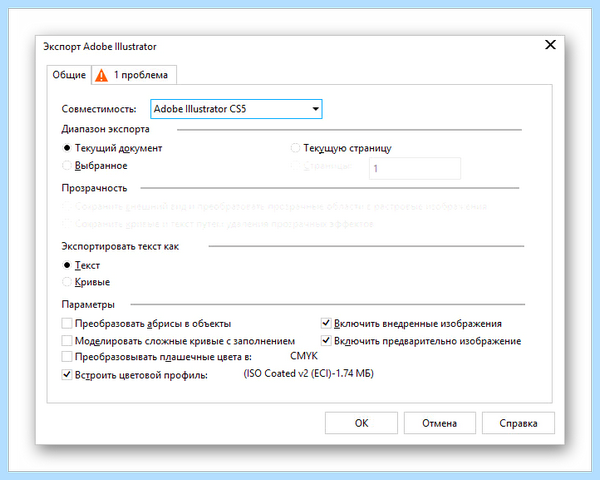This screenshot has height=480, width=600.
Task: Click the Adobe Illustrator CS5 compatibility value
Action: 200,109
